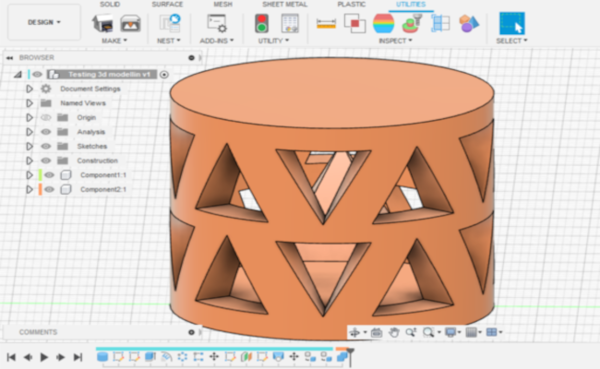The image size is (600, 369).
Task: Click the Zebra Analysis rainbow icon
Action: point(383,23)
